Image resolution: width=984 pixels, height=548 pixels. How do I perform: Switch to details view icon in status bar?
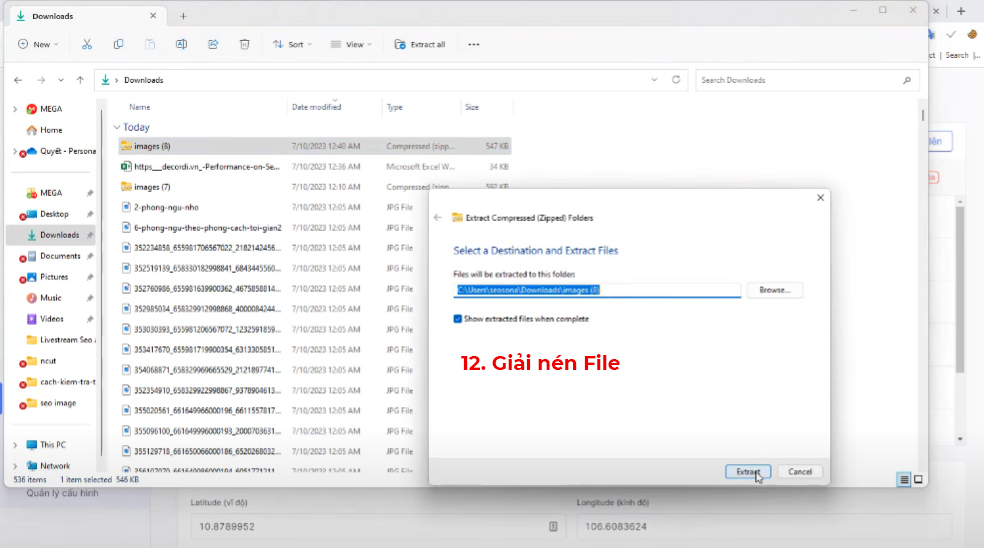[x=904, y=480]
